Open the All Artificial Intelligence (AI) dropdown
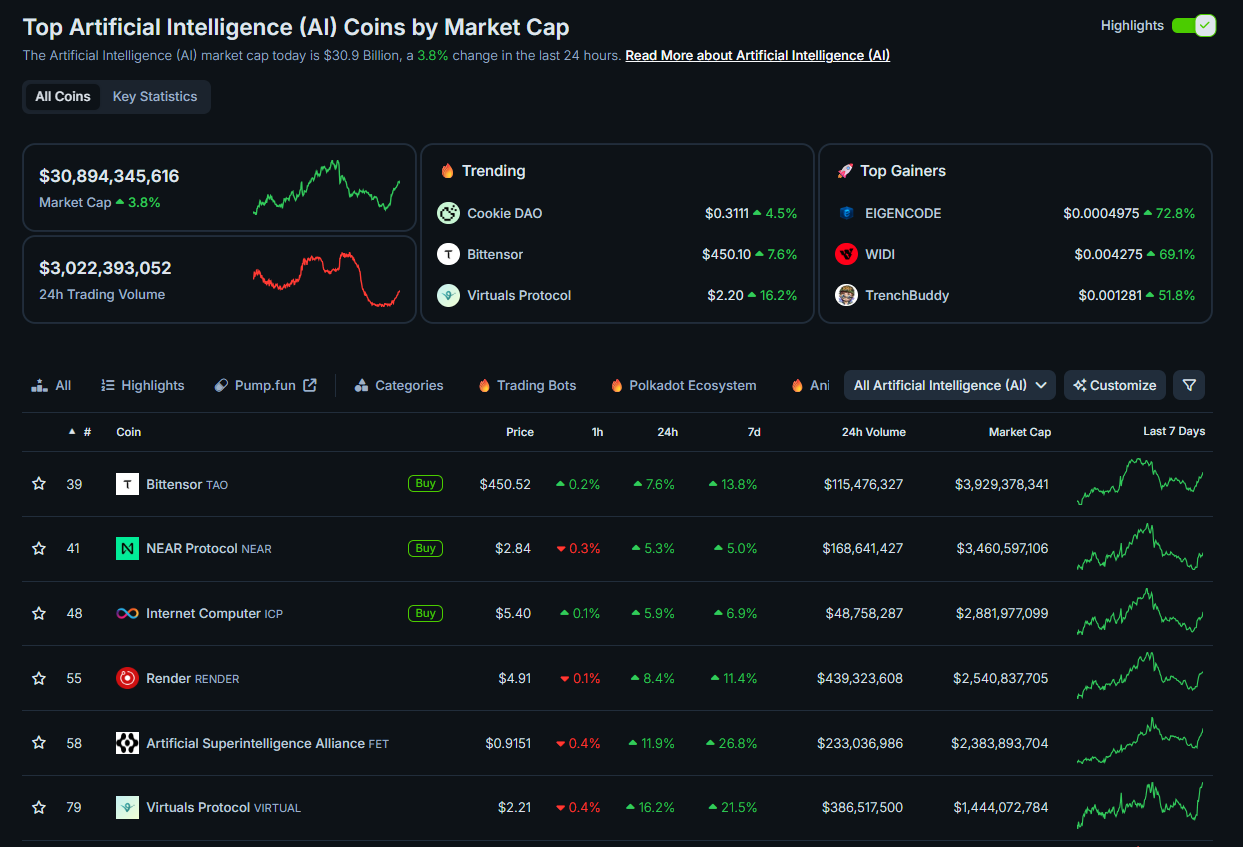This screenshot has width=1243, height=847. pos(950,385)
